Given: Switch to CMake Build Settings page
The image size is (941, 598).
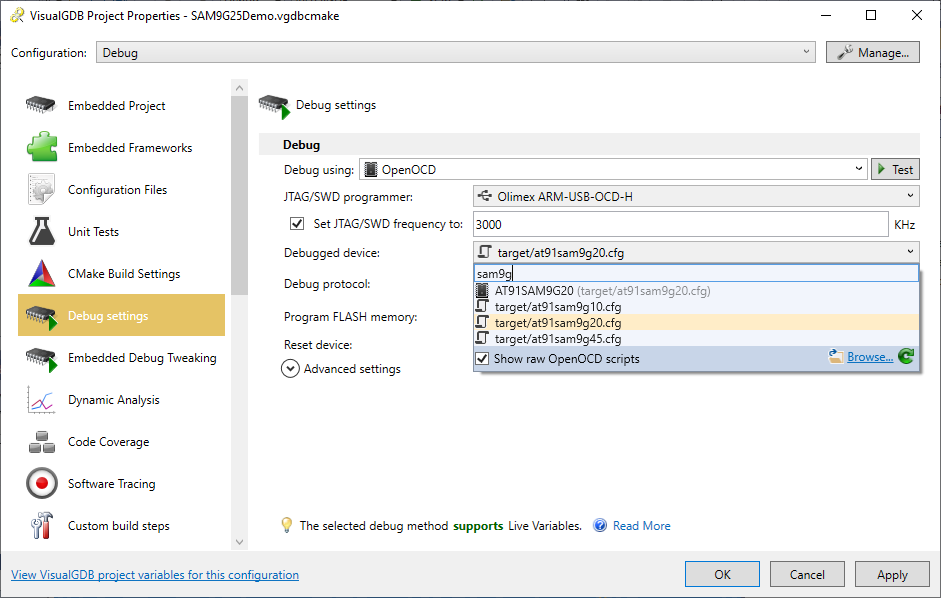Looking at the screenshot, I should click(x=122, y=273).
